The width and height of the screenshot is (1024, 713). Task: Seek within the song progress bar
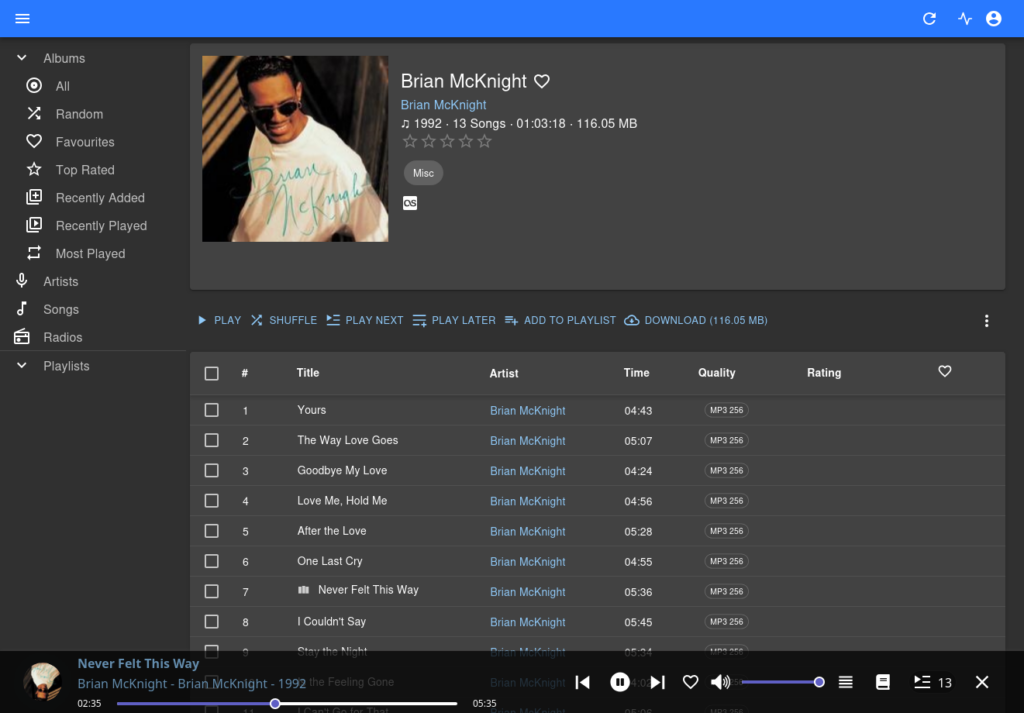pyautogui.click(x=287, y=704)
